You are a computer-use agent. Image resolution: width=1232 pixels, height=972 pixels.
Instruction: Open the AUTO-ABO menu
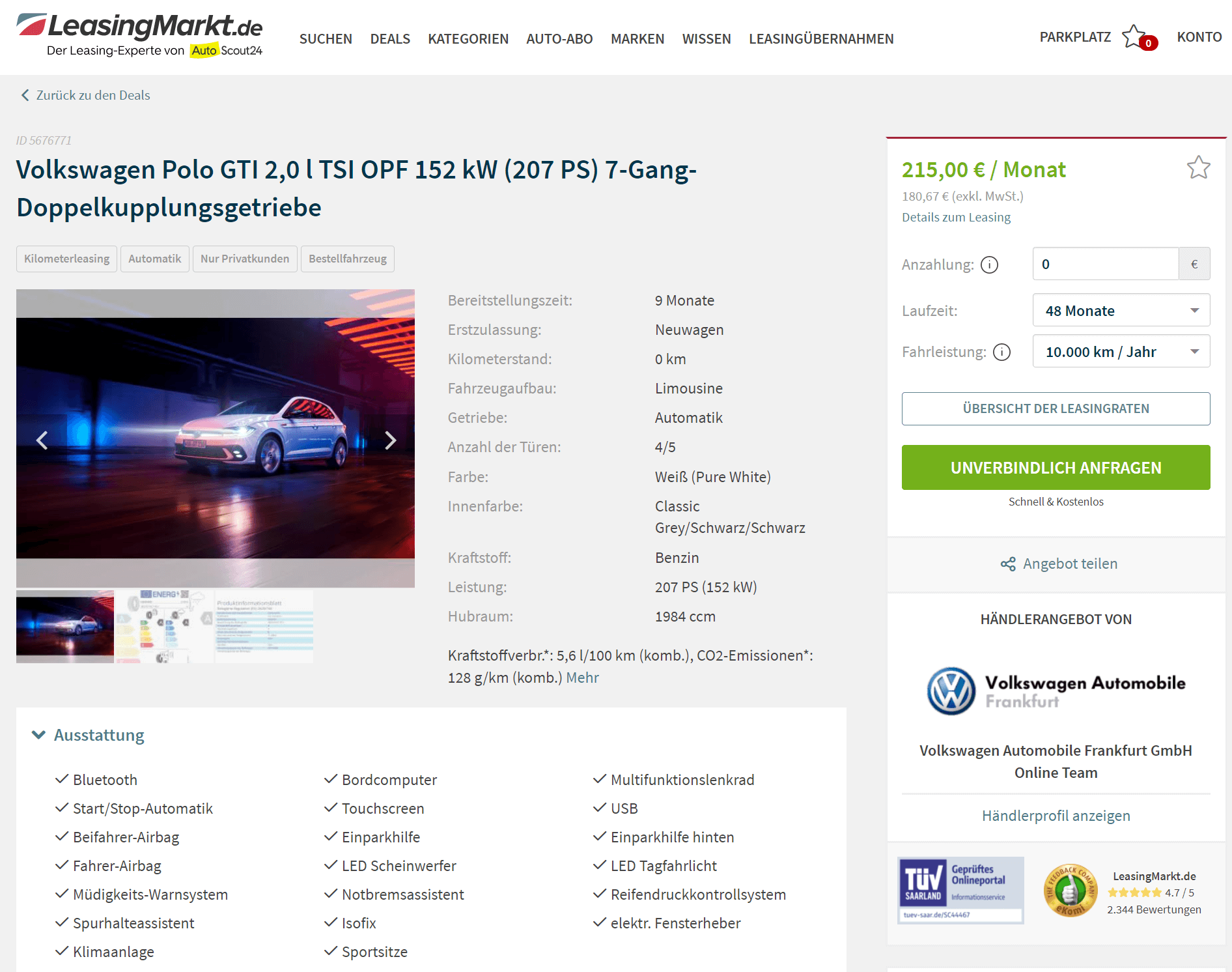[559, 39]
